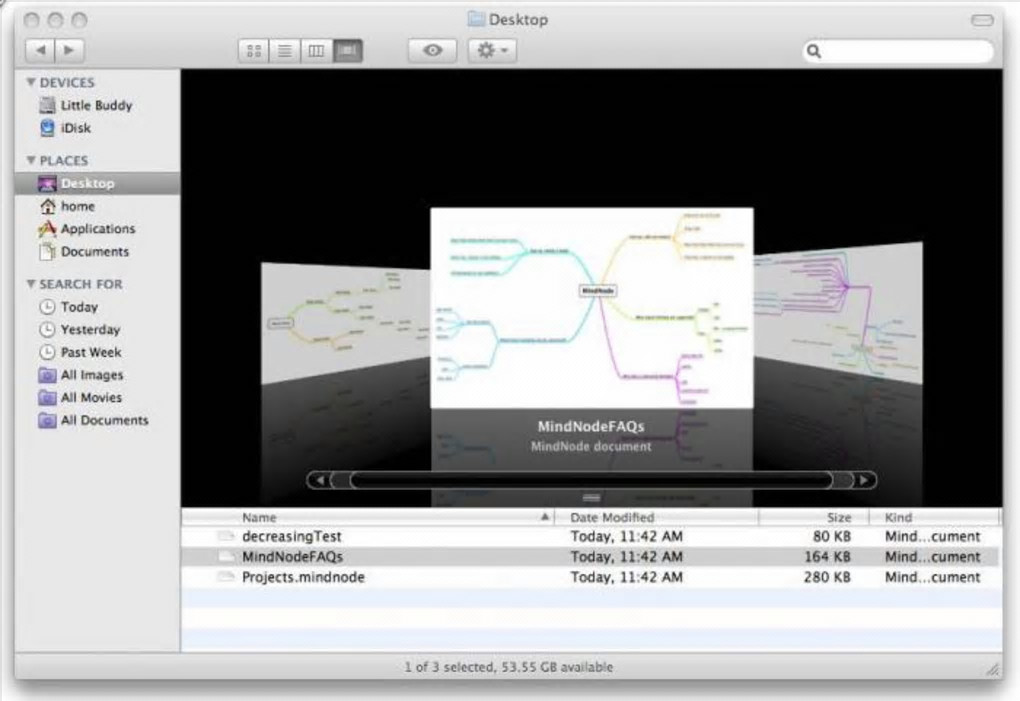Collapse the SEARCH FOR section
1020x701 pixels.
click(31, 284)
